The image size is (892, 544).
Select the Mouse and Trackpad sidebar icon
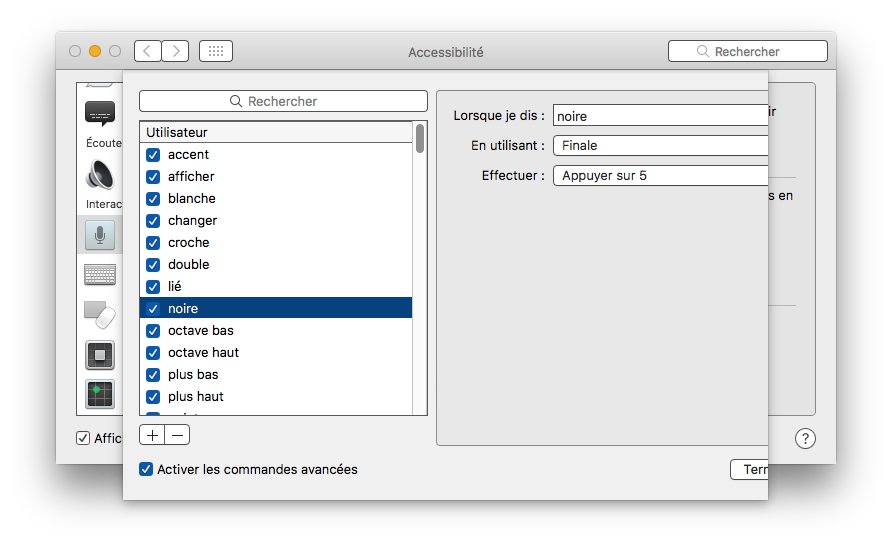tap(99, 315)
